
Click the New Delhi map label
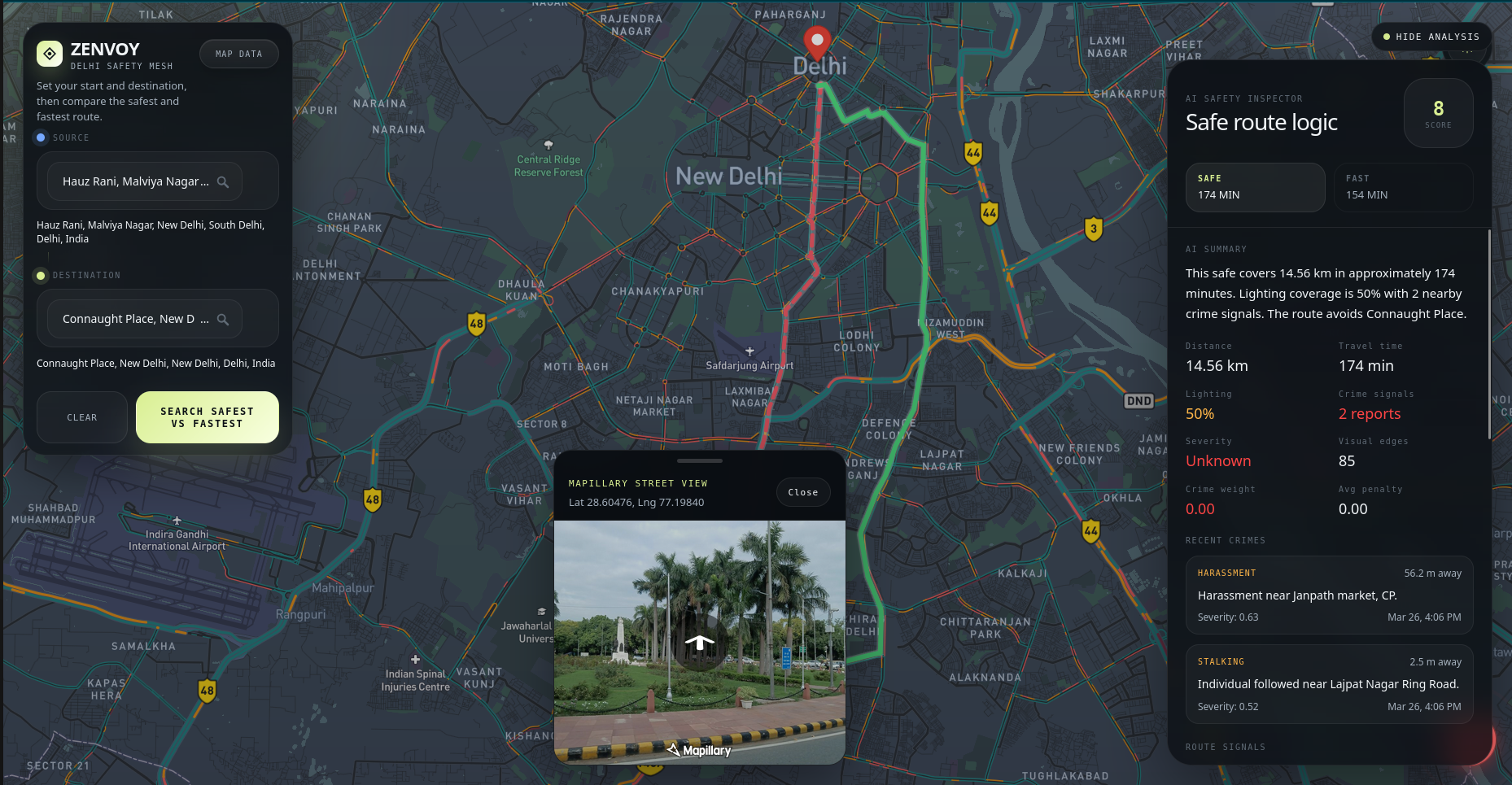coord(728,176)
